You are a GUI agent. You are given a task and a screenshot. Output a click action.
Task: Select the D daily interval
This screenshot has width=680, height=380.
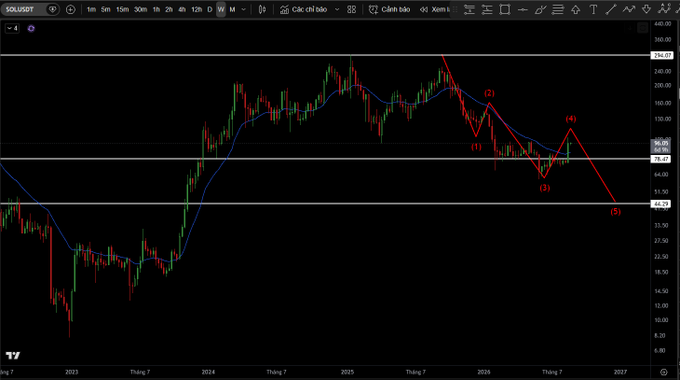tap(209, 9)
